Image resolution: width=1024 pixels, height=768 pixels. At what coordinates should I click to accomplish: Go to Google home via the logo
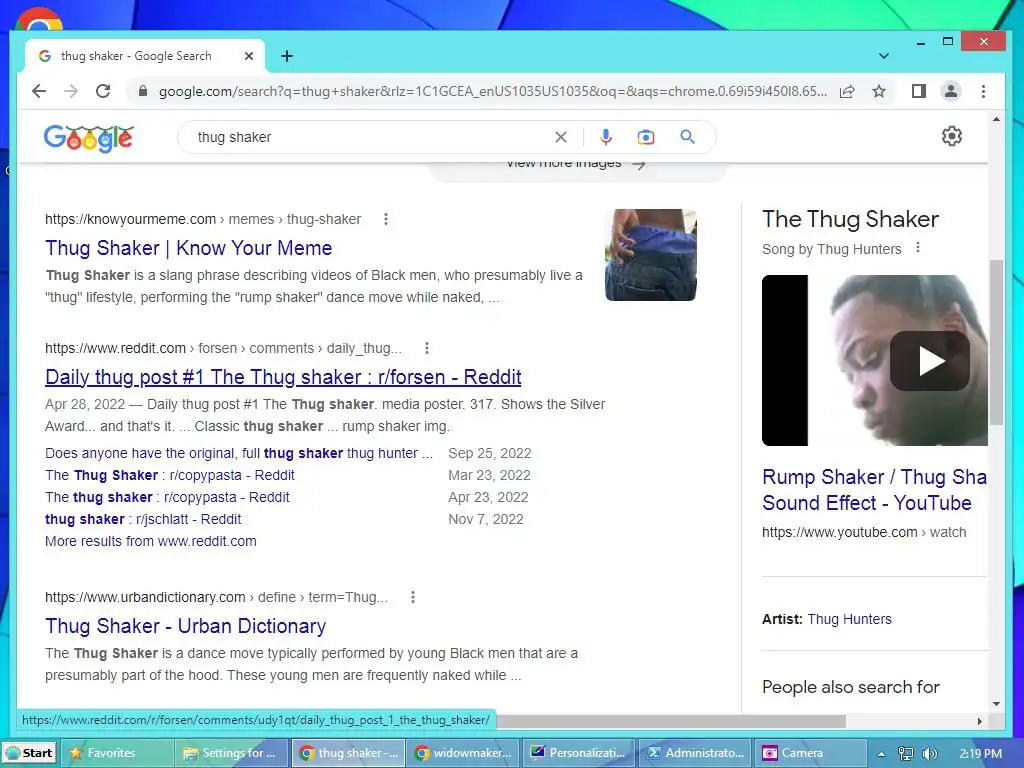click(88, 138)
